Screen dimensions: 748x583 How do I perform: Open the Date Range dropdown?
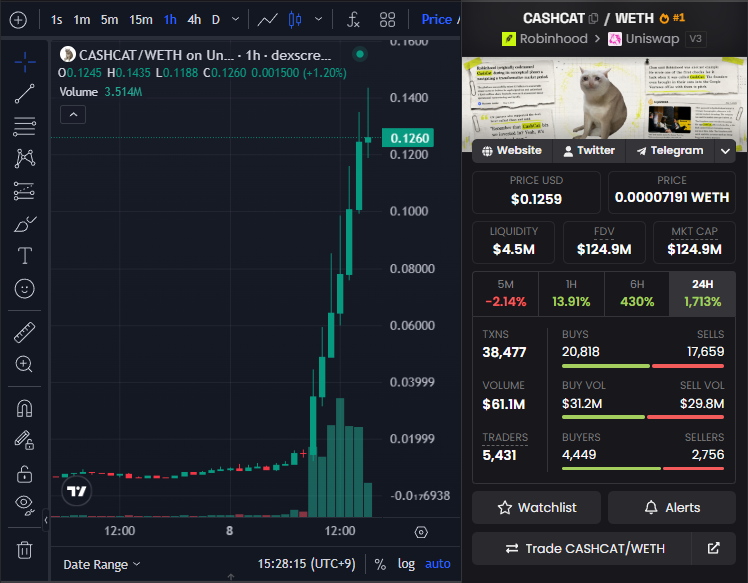tap(102, 564)
